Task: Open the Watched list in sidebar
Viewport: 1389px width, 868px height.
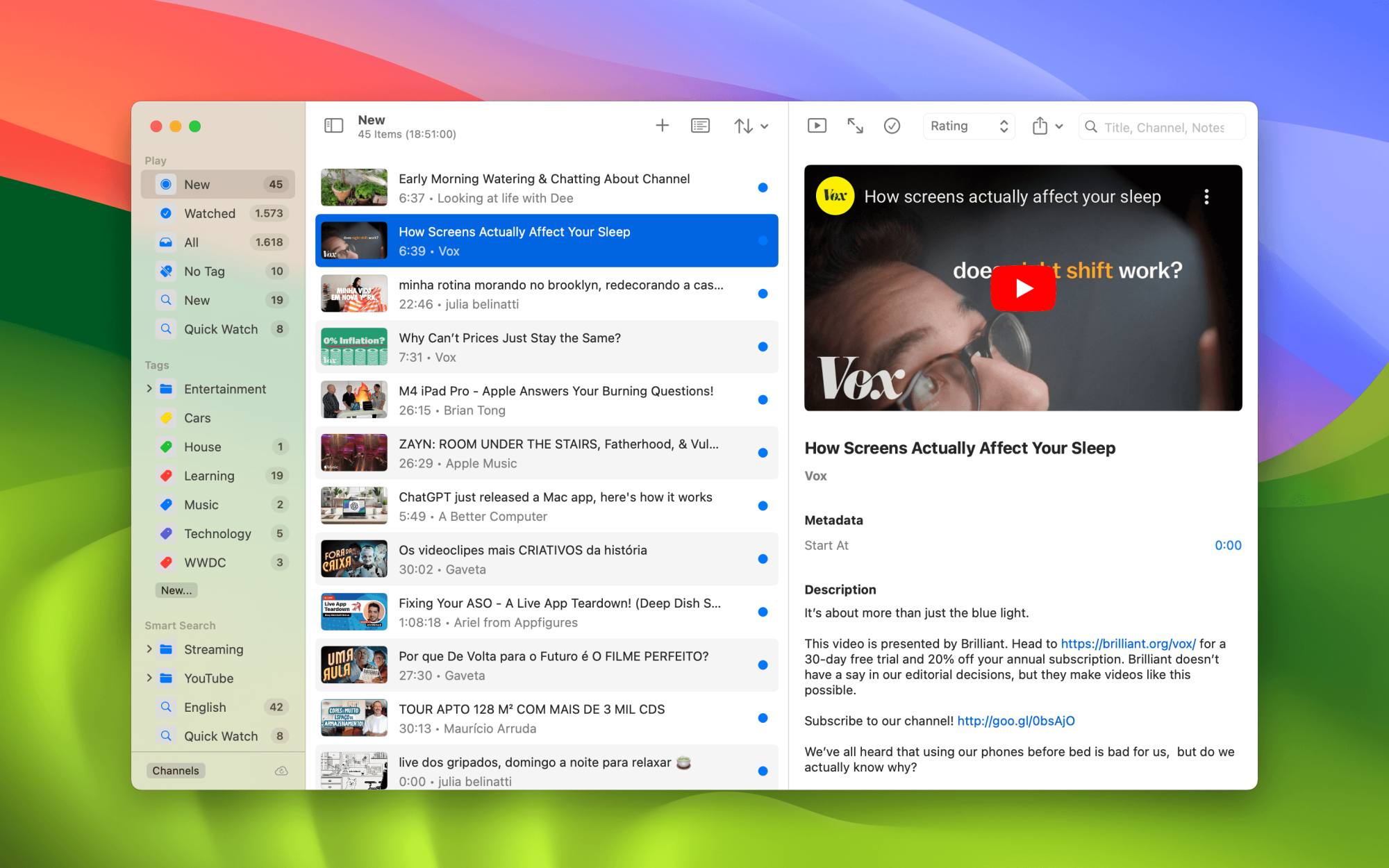Action: (218, 213)
